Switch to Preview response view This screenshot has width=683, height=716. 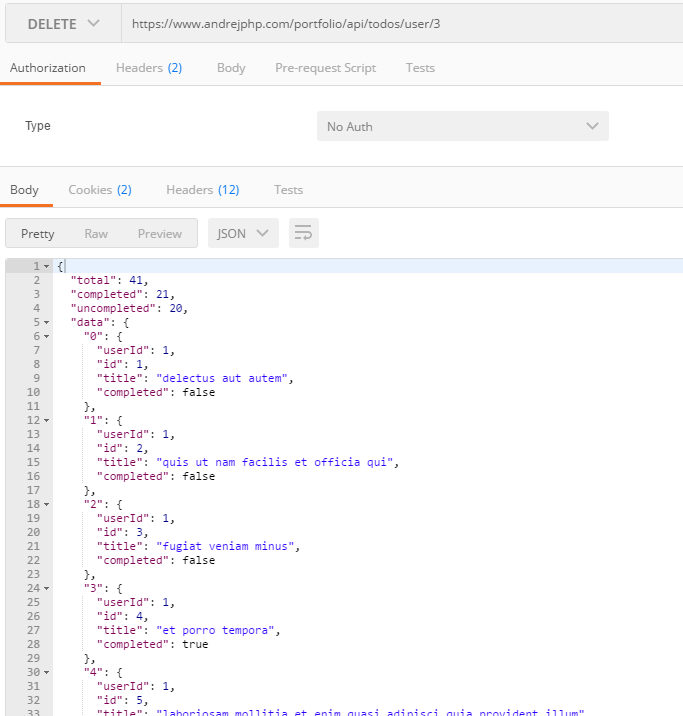(160, 234)
